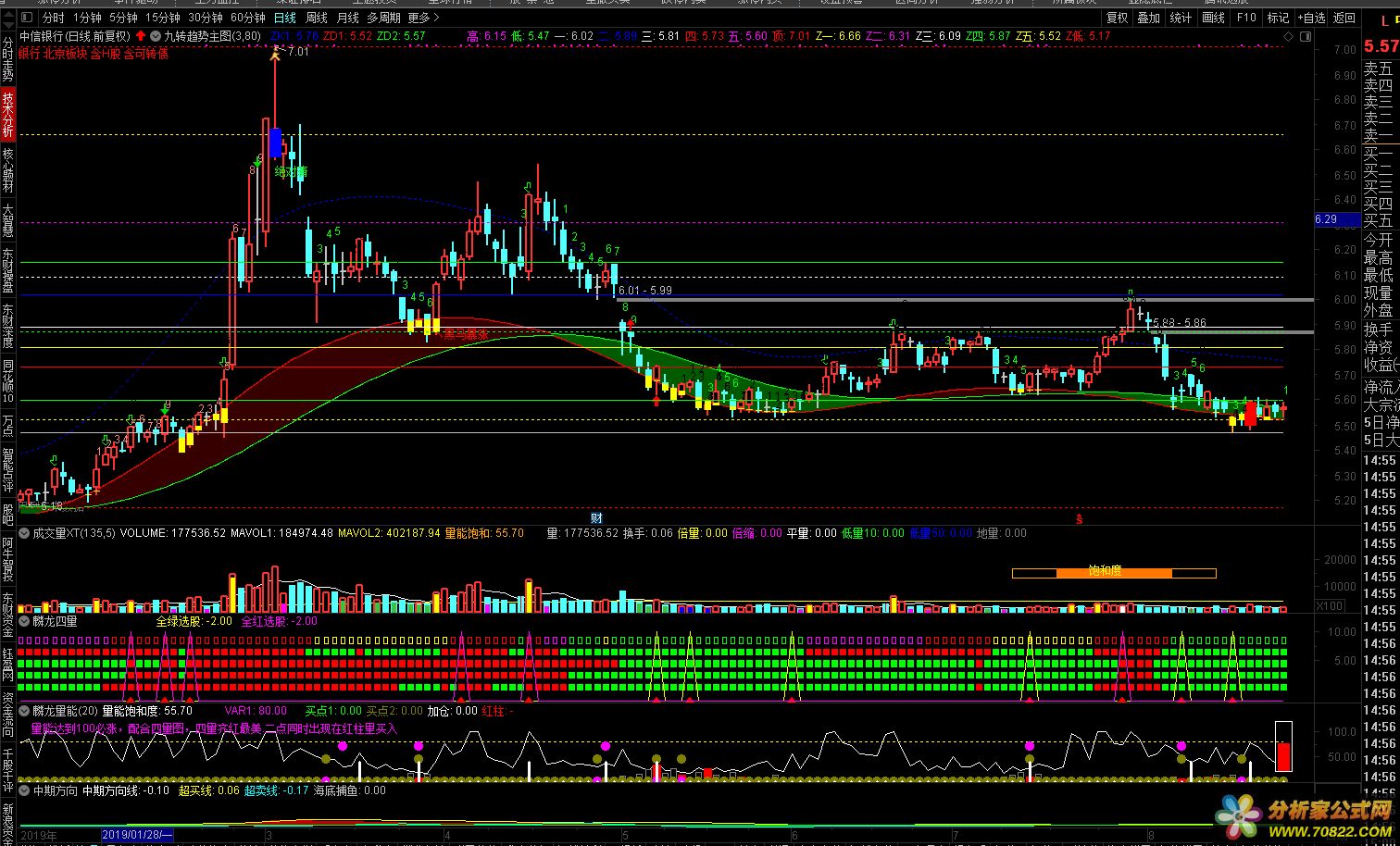Click the gray 6.01 - 5.99 gap line
Screen dimensions: 1400x846
point(963,300)
